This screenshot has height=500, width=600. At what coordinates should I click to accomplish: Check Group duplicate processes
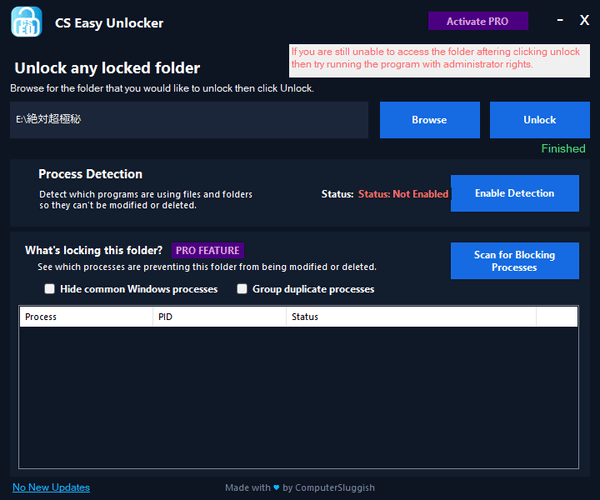[242, 289]
